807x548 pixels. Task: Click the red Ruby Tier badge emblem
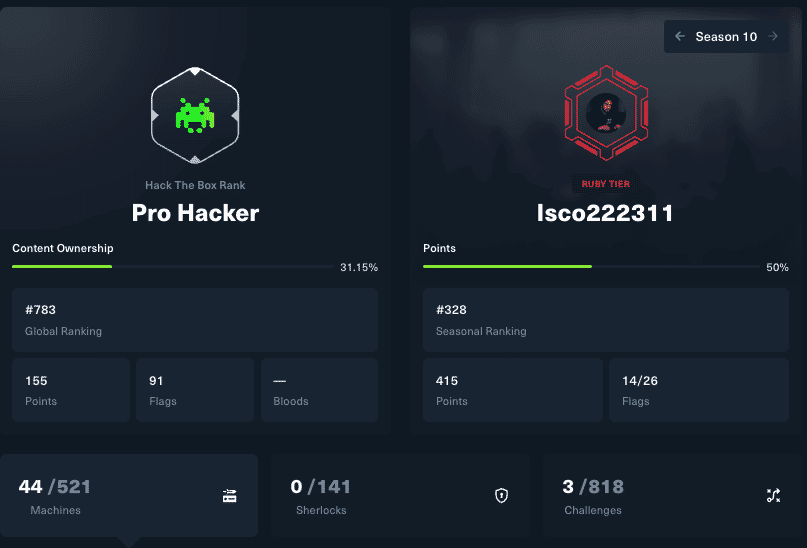point(606,113)
